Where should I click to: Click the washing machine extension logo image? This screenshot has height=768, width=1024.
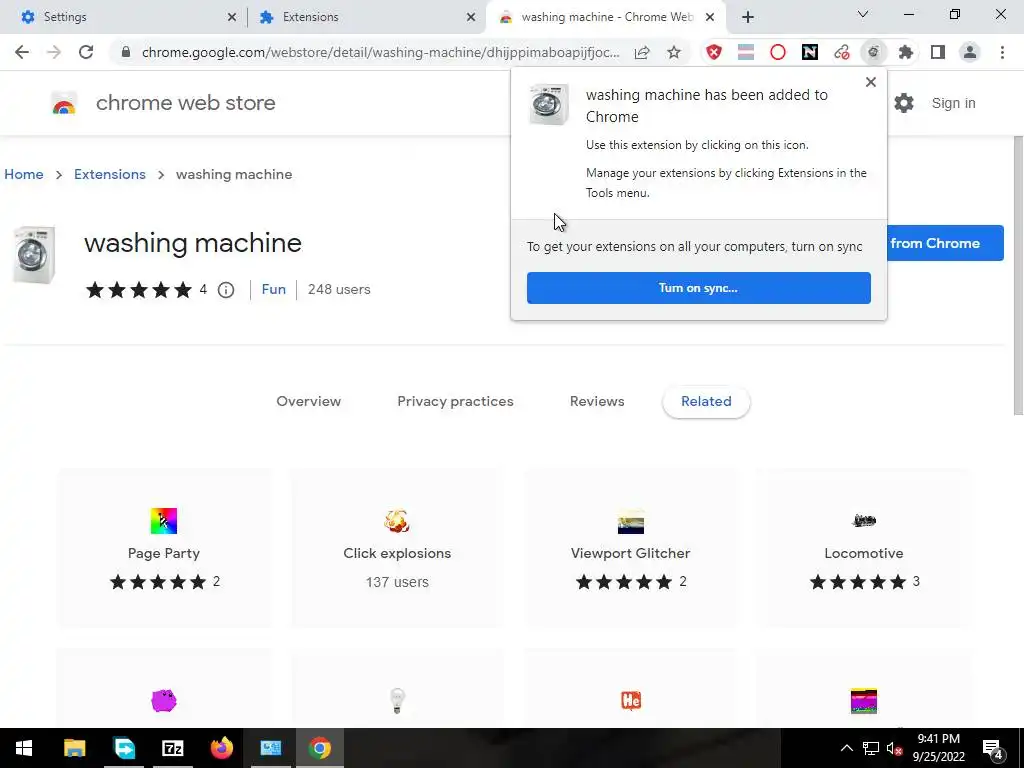click(34, 255)
